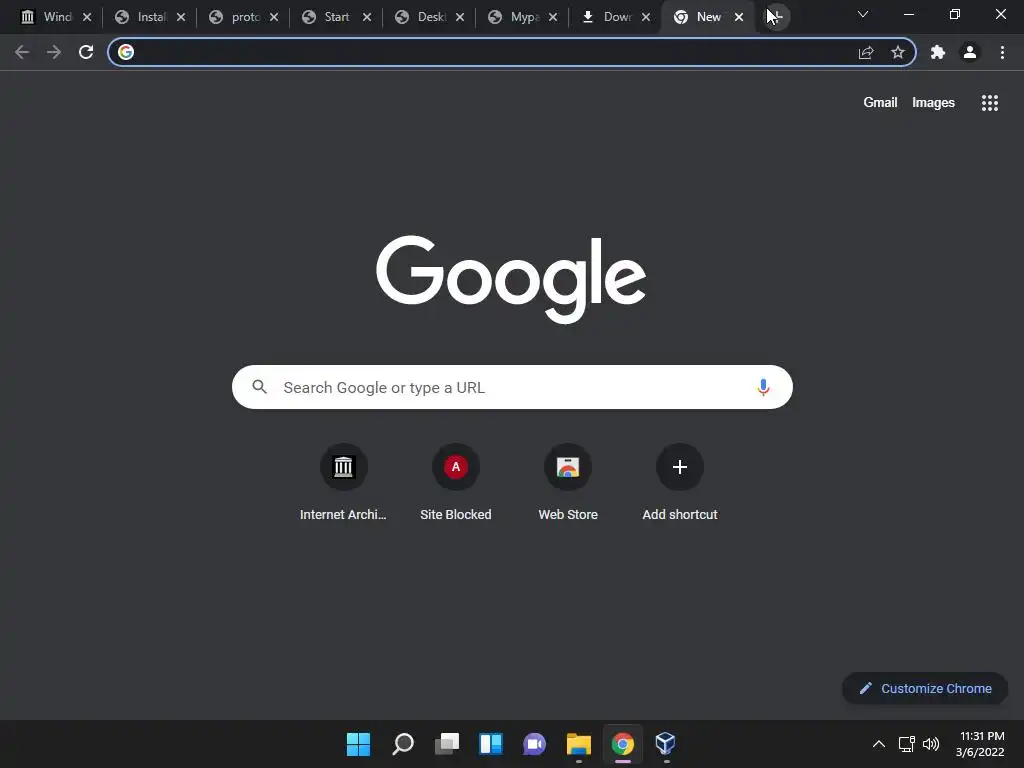The height and width of the screenshot is (768, 1024).
Task: Focus the Search Google or type a URL box
Action: [x=512, y=387]
